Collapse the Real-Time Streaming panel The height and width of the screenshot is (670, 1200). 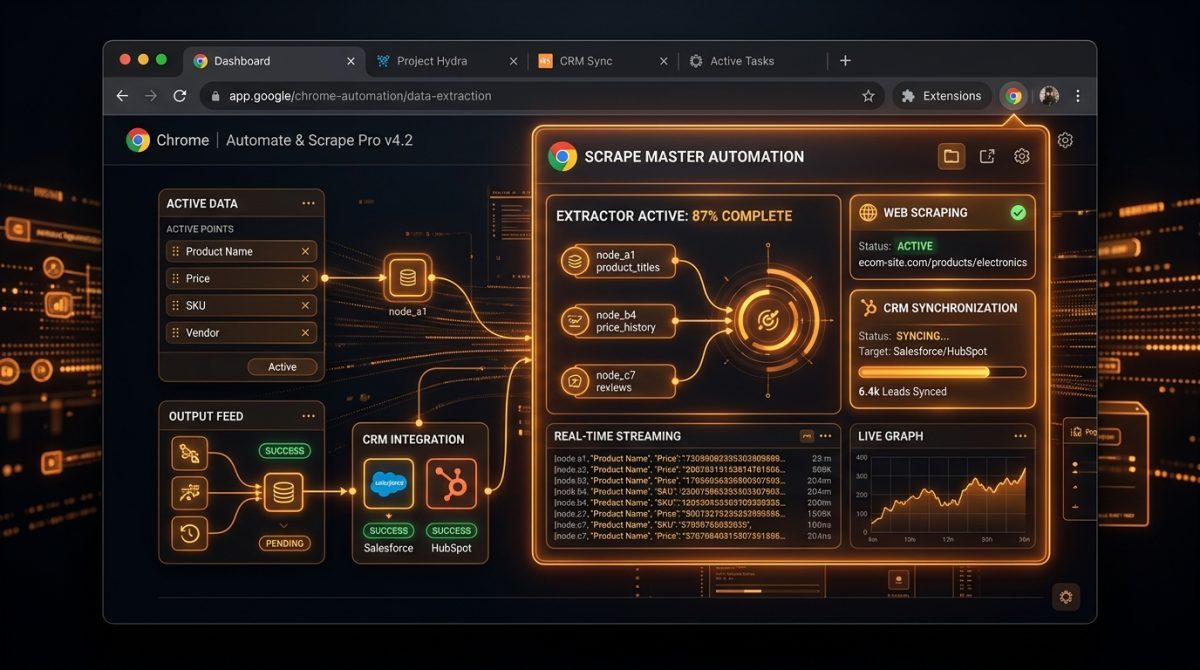tap(806, 436)
